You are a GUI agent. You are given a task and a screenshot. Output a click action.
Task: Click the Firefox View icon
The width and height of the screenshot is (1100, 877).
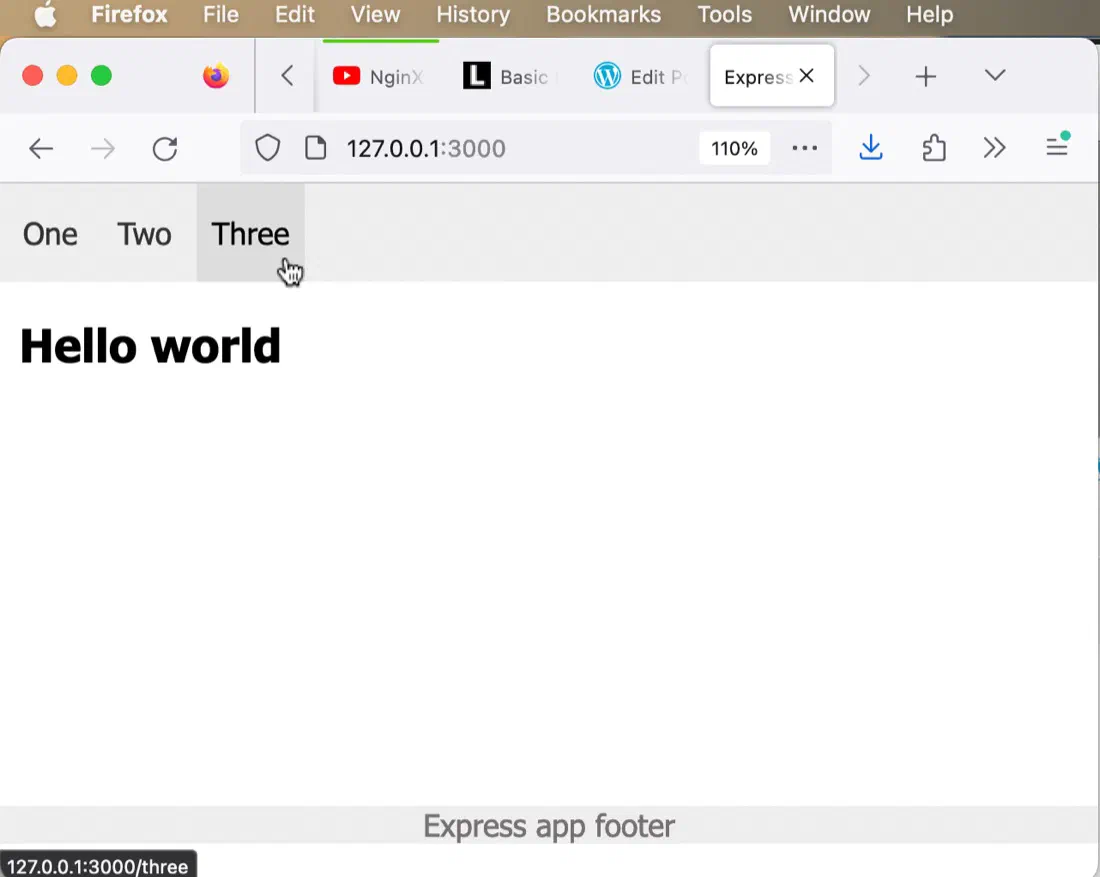[216, 76]
